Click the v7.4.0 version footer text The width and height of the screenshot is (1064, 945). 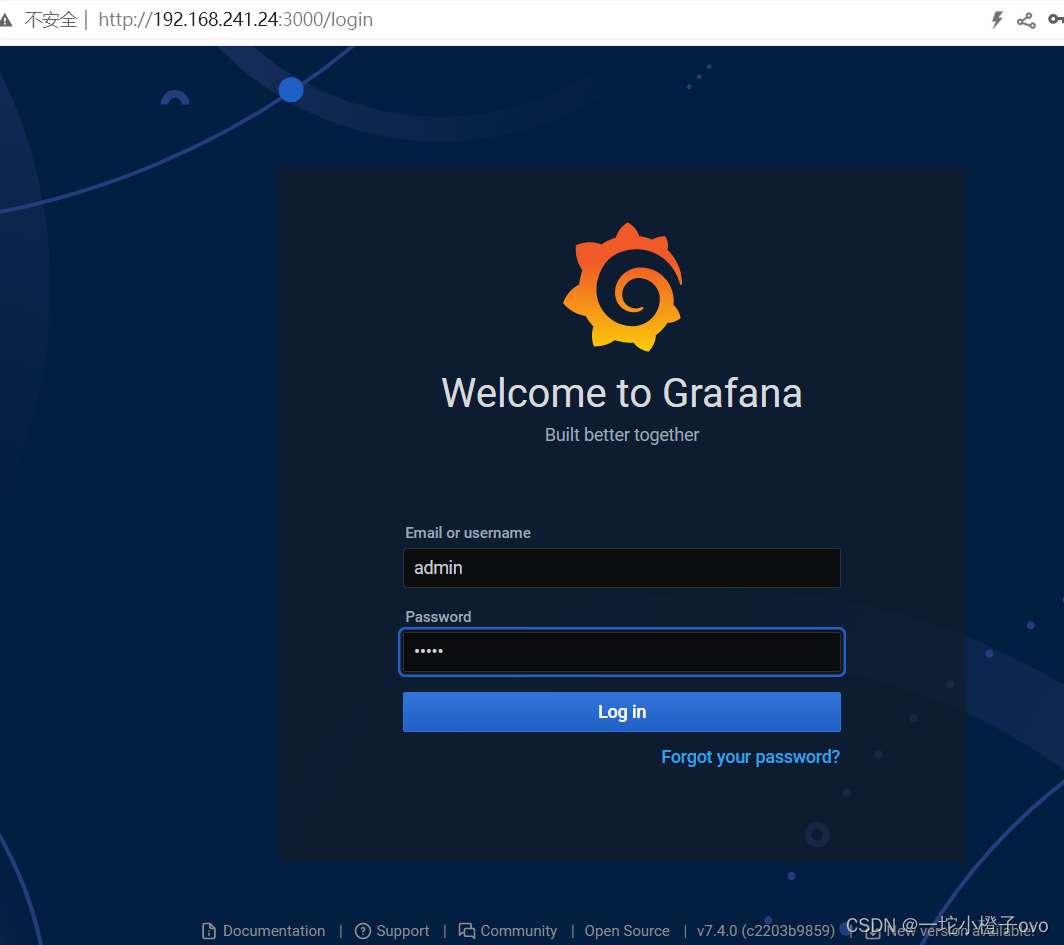[x=765, y=931]
